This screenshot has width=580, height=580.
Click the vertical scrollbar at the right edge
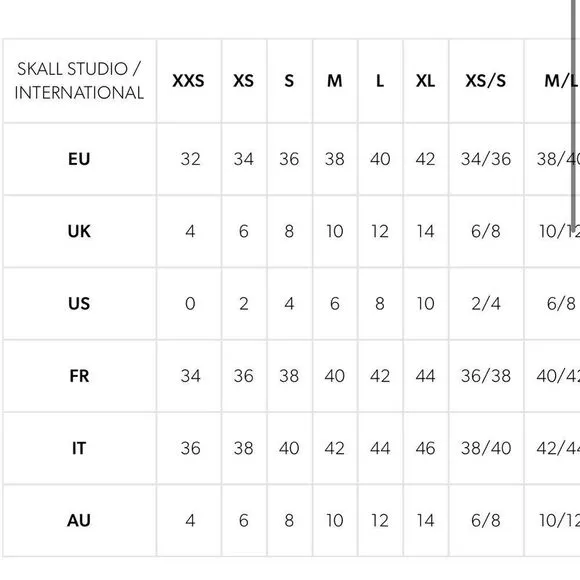pyautogui.click(x=573, y=115)
